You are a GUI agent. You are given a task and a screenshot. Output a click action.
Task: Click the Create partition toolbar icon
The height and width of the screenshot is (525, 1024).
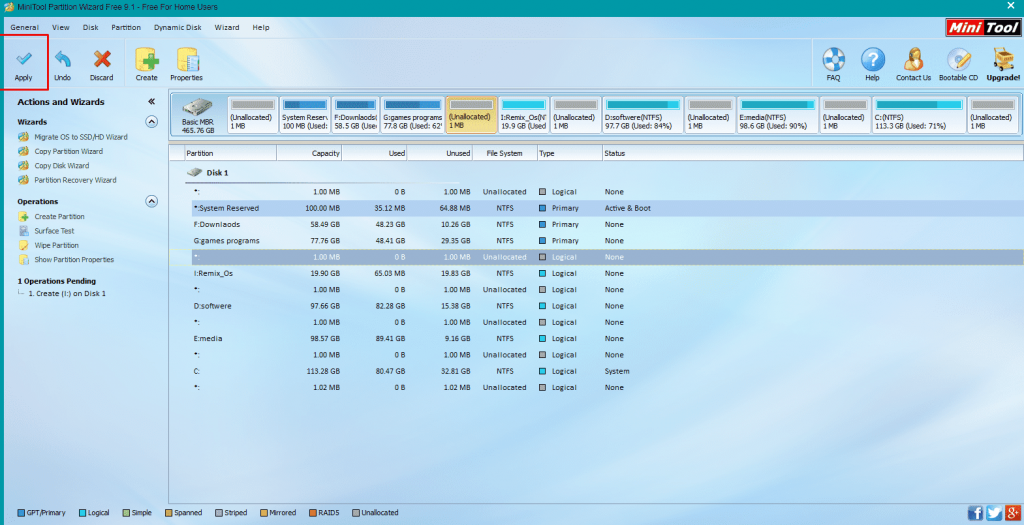[147, 59]
